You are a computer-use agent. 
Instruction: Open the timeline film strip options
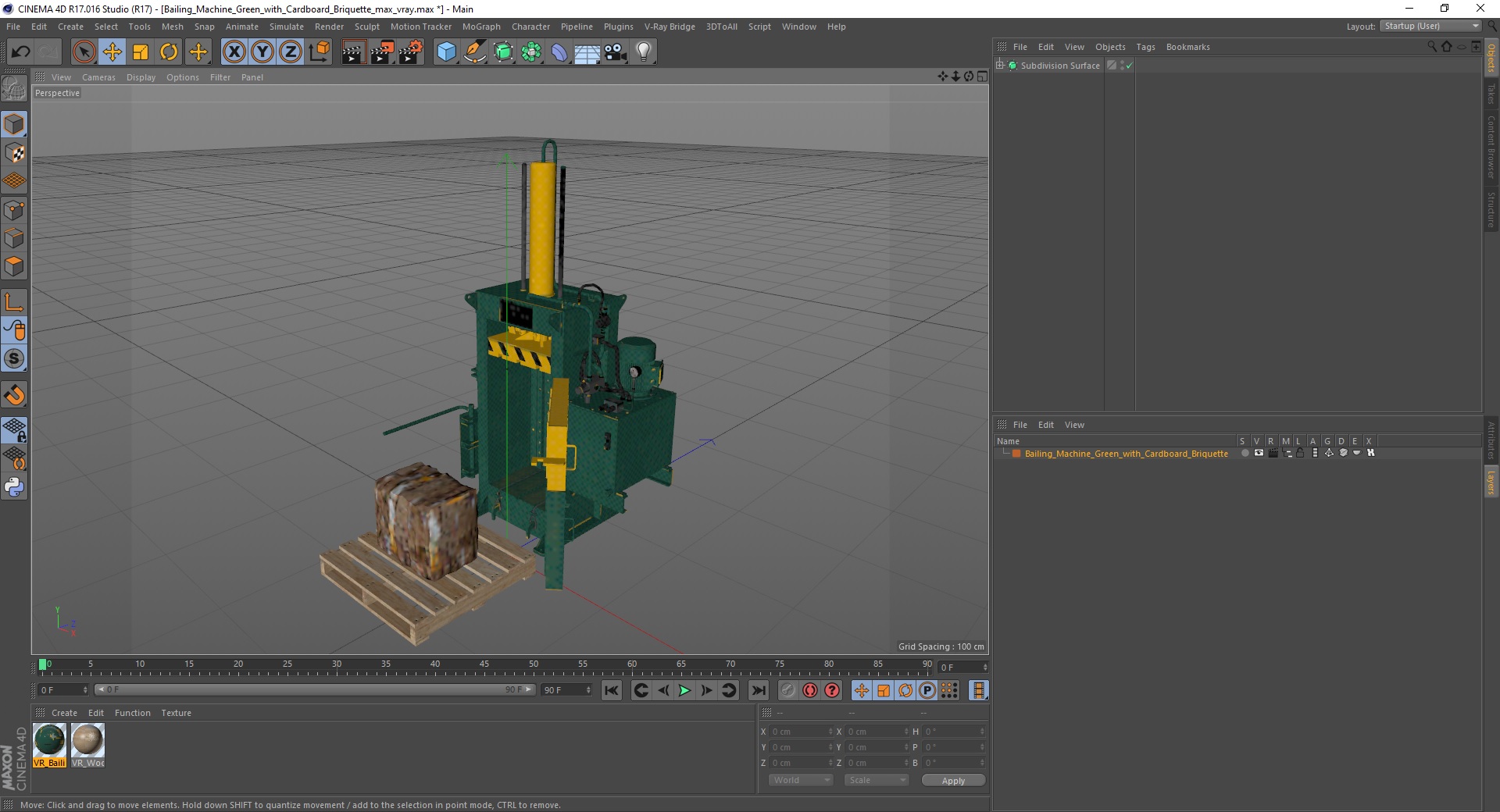click(978, 690)
